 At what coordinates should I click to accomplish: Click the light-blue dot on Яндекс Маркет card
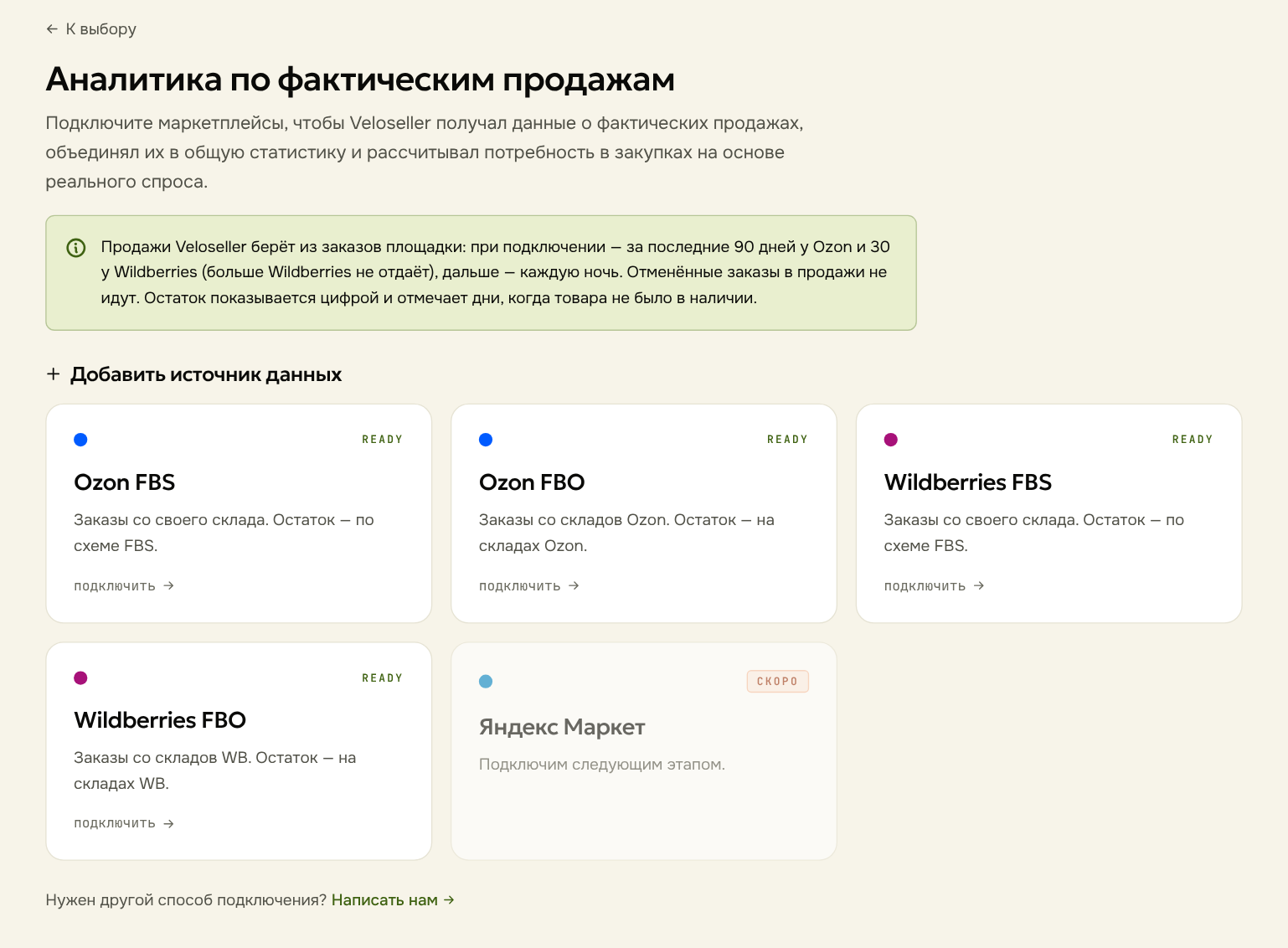(486, 681)
